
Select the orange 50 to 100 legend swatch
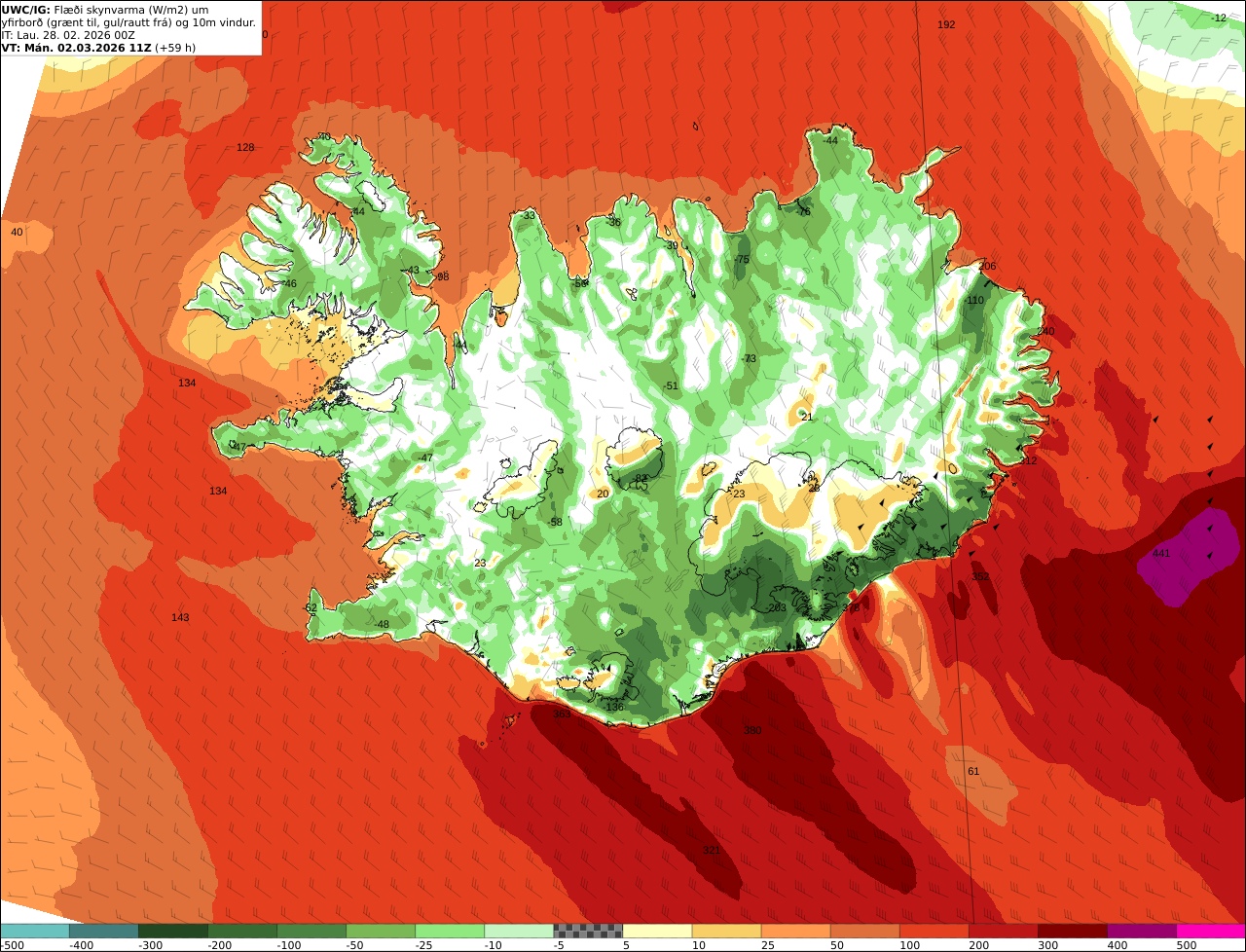pyautogui.click(x=864, y=931)
